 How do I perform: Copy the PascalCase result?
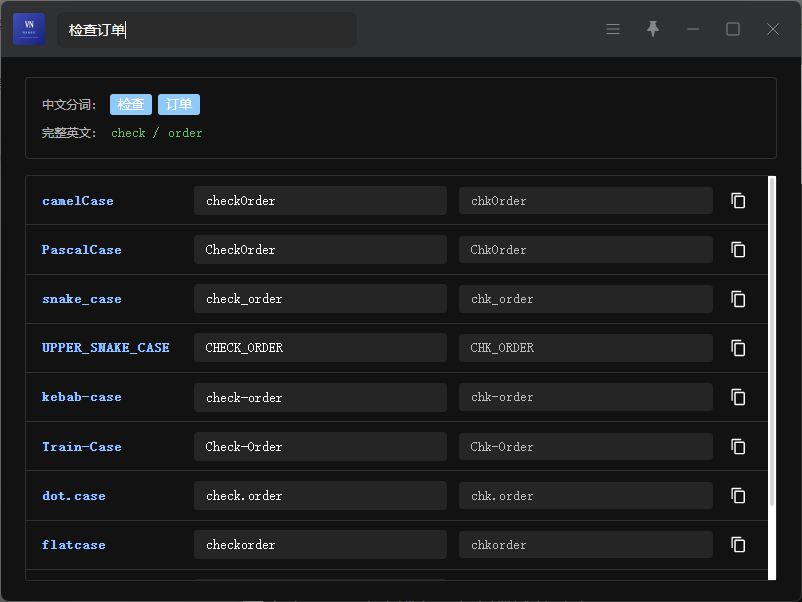point(738,250)
